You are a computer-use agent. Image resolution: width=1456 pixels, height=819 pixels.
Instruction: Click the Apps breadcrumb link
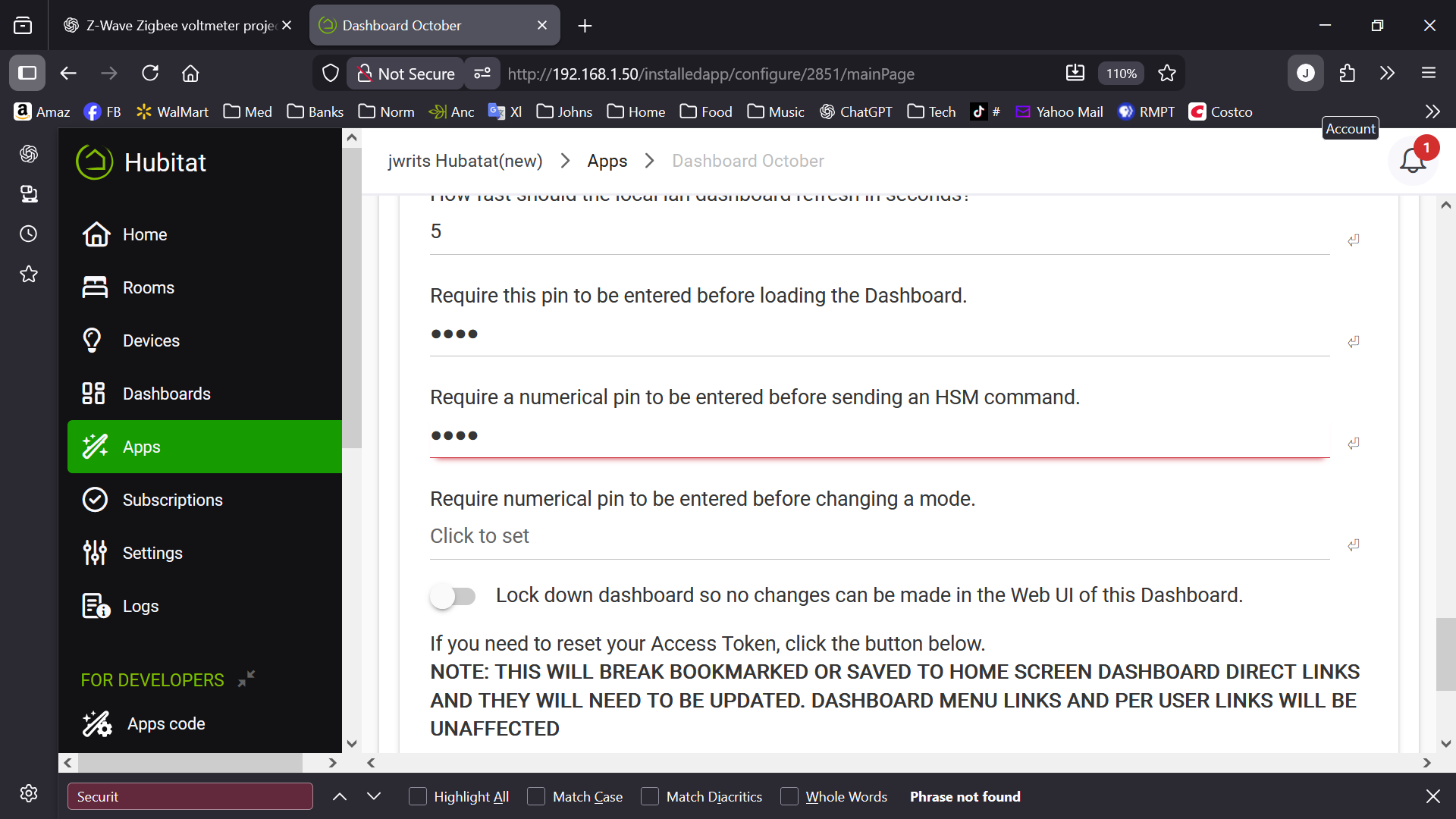[x=607, y=161]
